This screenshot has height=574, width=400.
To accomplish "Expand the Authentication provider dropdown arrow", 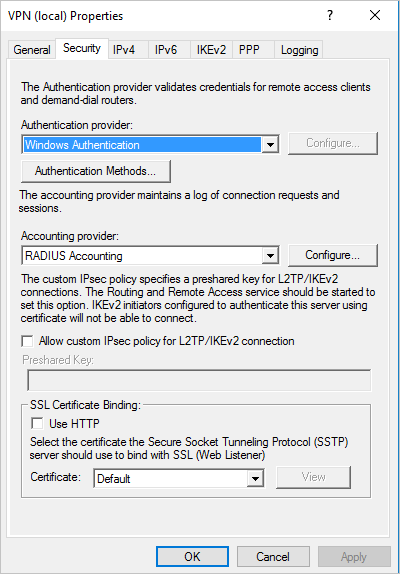I will pos(270,145).
